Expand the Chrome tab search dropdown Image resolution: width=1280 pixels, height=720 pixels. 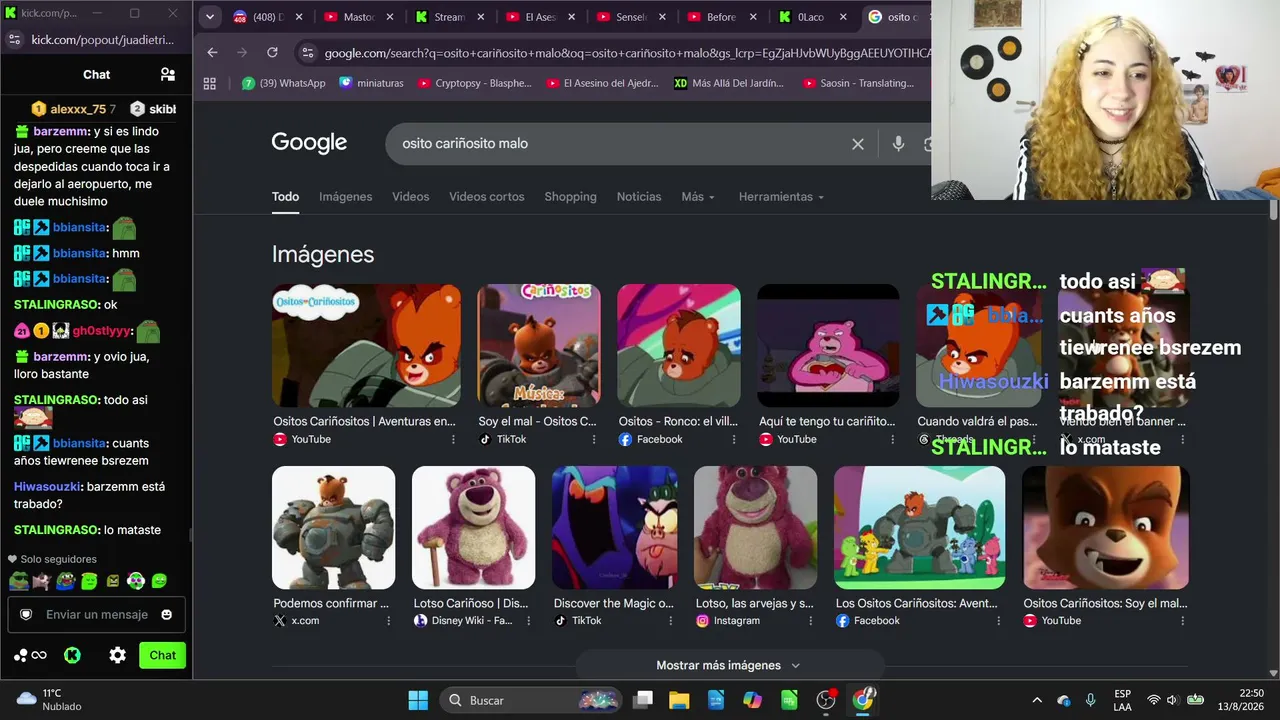[x=210, y=17]
